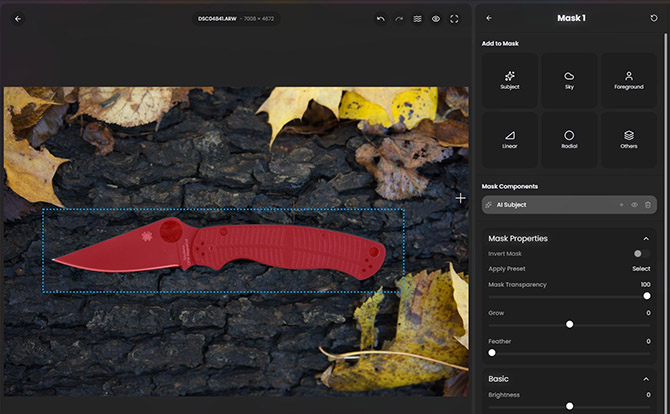Reset Mask 1 with the reset icon

654,18
